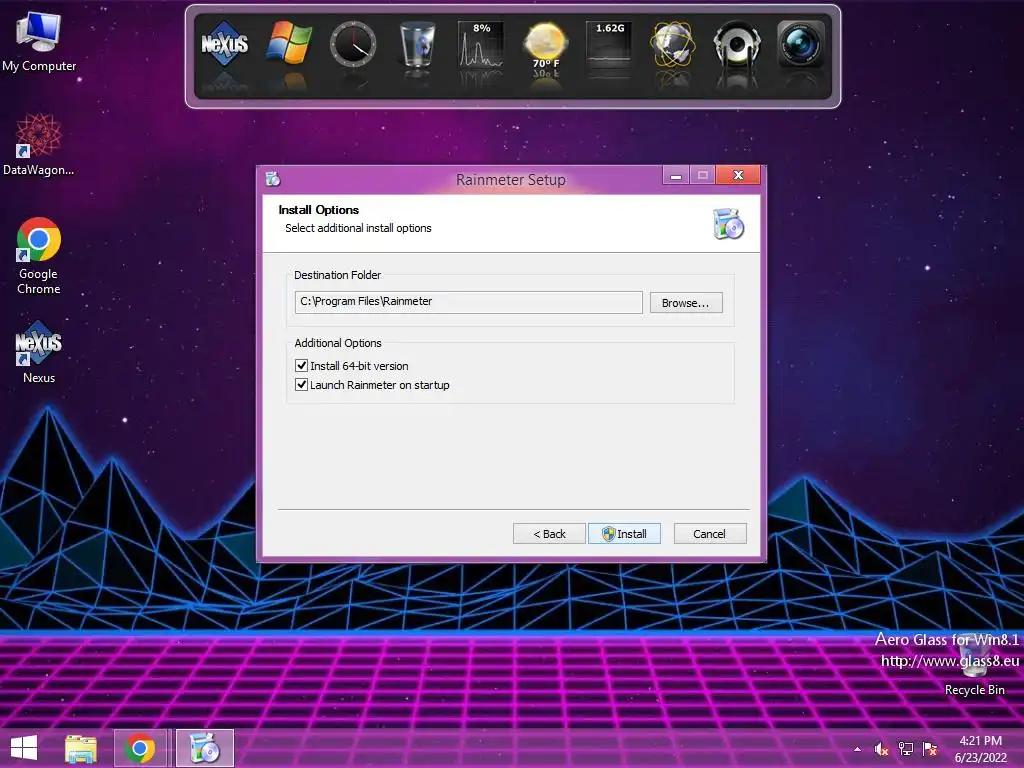The image size is (1024, 768).
Task: Open the Action Center flag tray icon
Action: coord(930,749)
